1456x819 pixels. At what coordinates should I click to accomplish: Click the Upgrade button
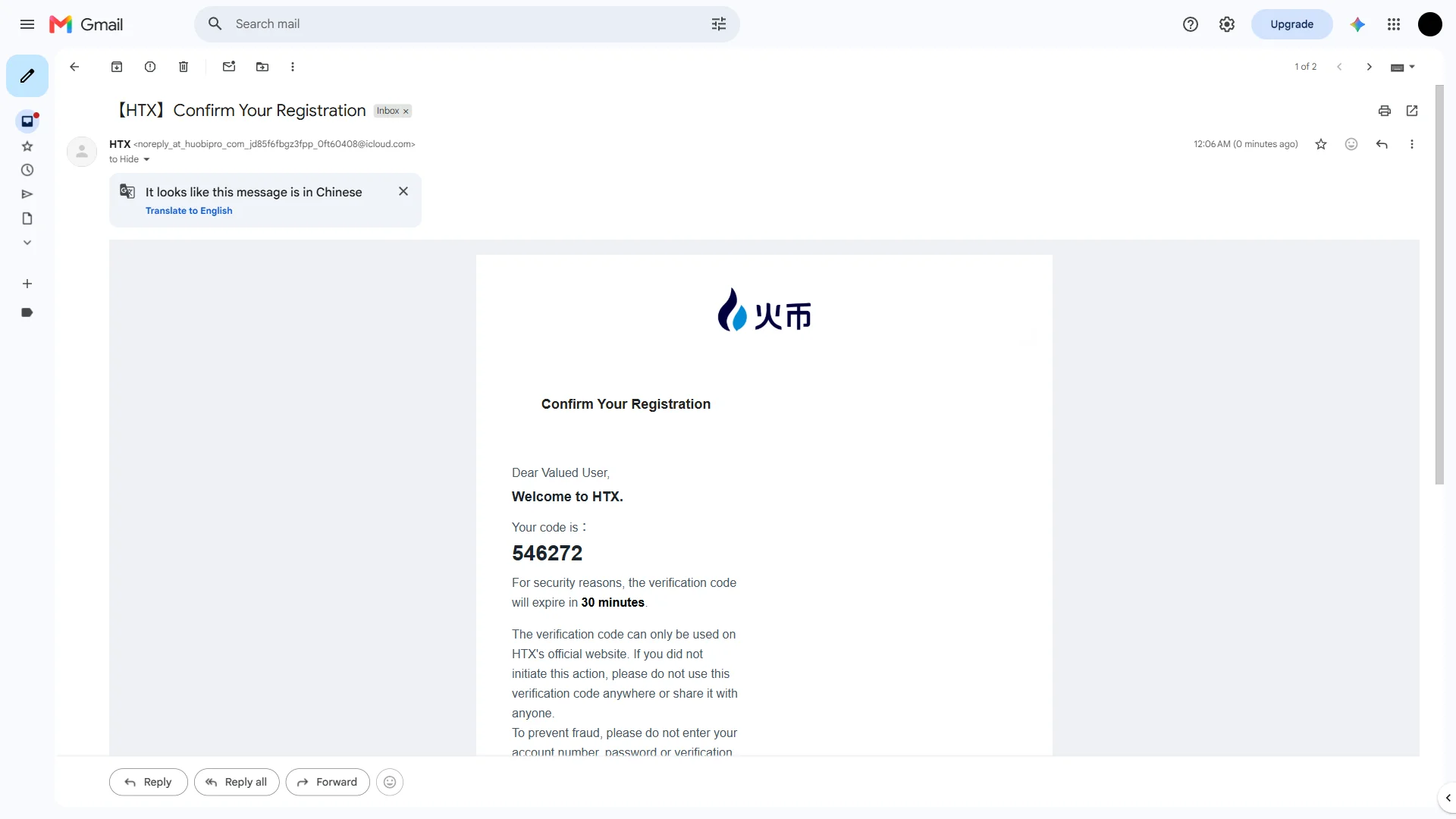pos(1291,24)
